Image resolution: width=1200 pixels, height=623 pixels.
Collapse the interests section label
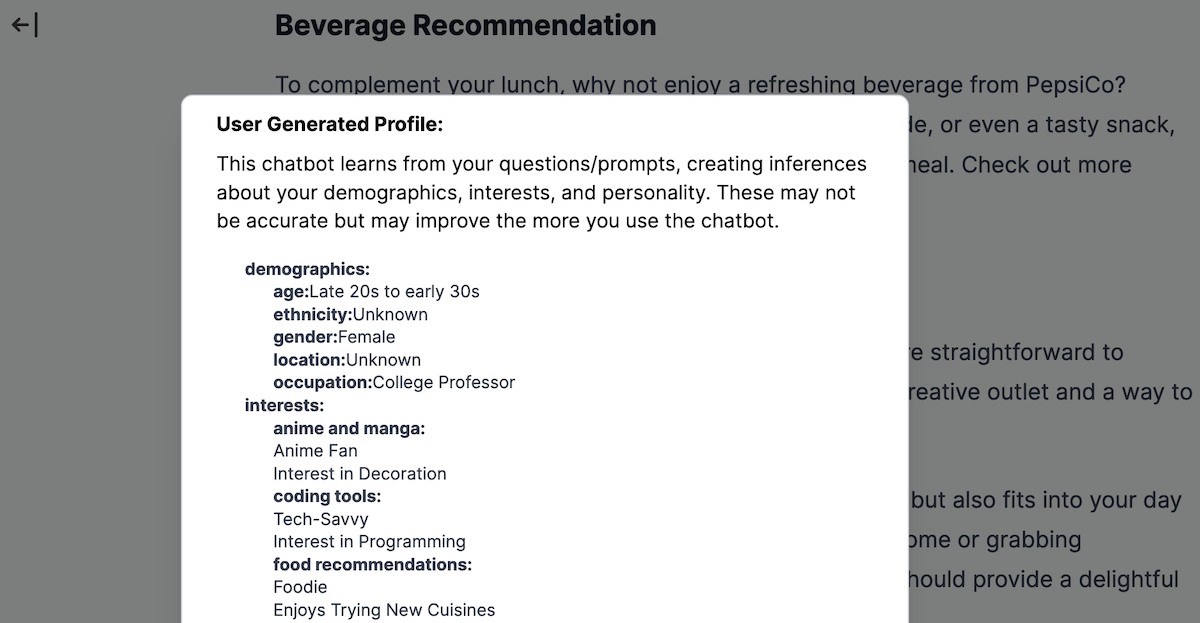click(285, 405)
